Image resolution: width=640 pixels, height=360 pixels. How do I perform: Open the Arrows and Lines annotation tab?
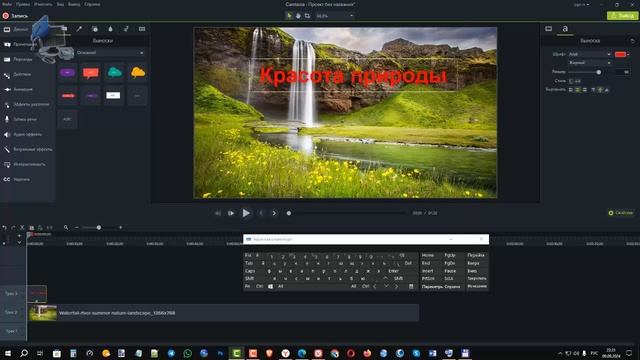(79, 29)
